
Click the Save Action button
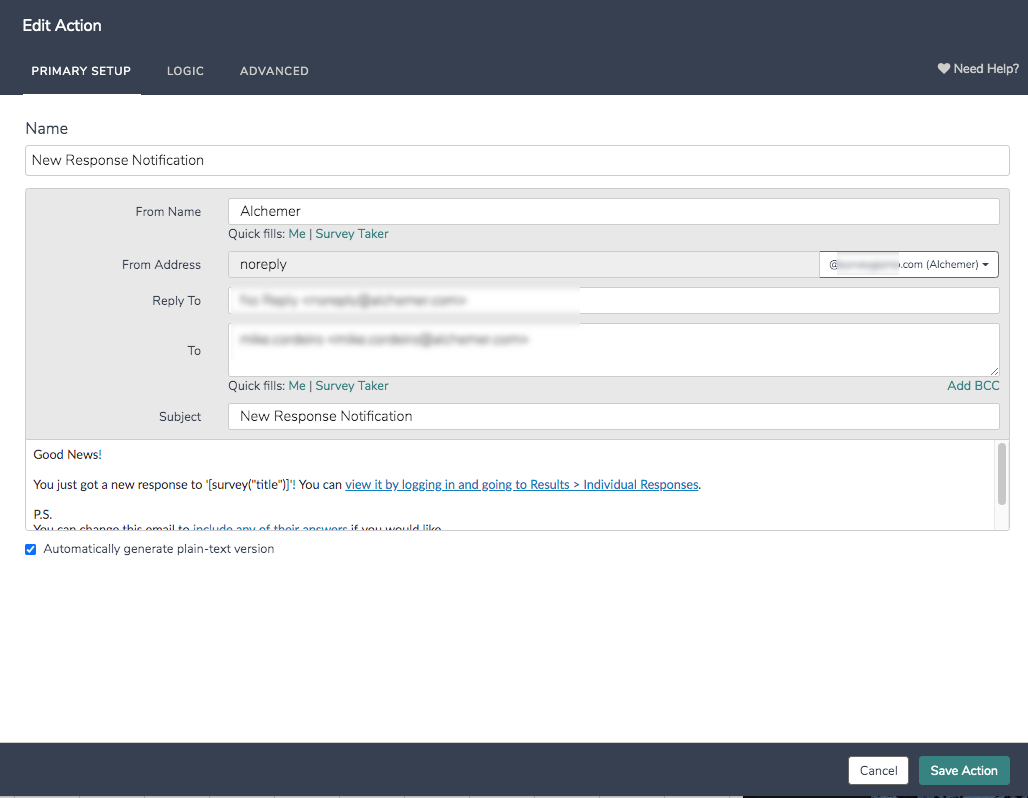coord(964,770)
